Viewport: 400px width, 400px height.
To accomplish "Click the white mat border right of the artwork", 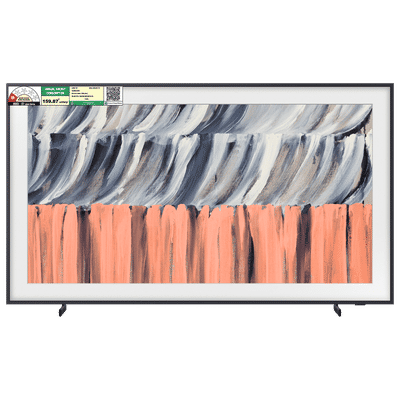I will (381, 193).
